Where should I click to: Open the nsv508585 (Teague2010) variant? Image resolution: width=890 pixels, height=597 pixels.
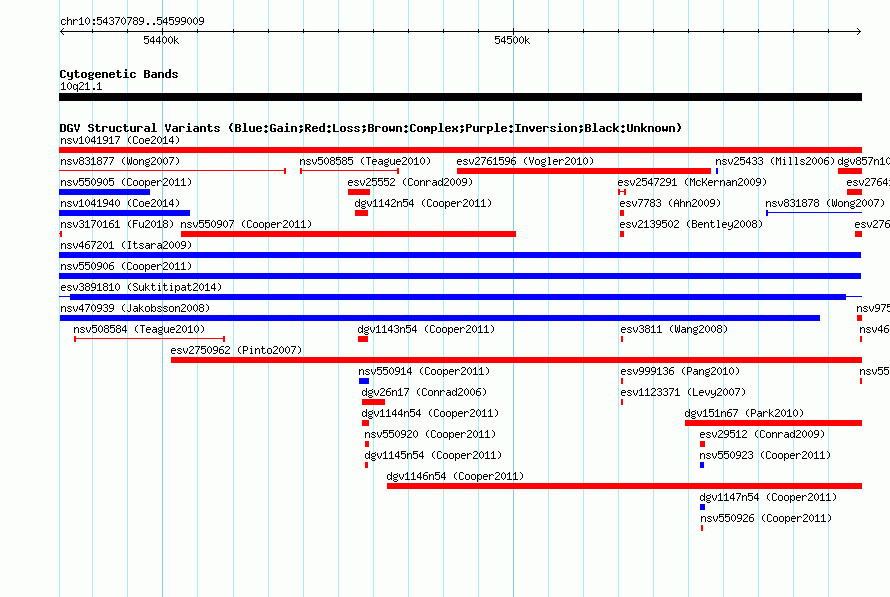[x=365, y=161]
